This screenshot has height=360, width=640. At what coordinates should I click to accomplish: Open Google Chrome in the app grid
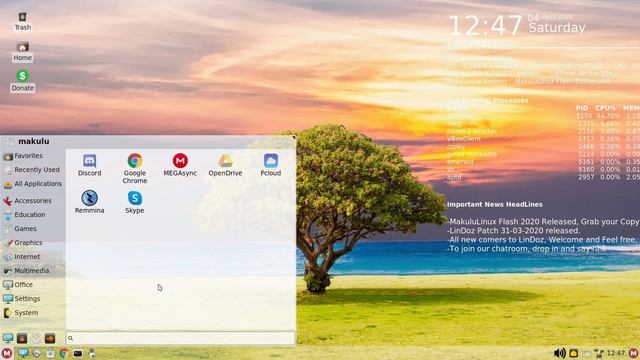pos(135,169)
